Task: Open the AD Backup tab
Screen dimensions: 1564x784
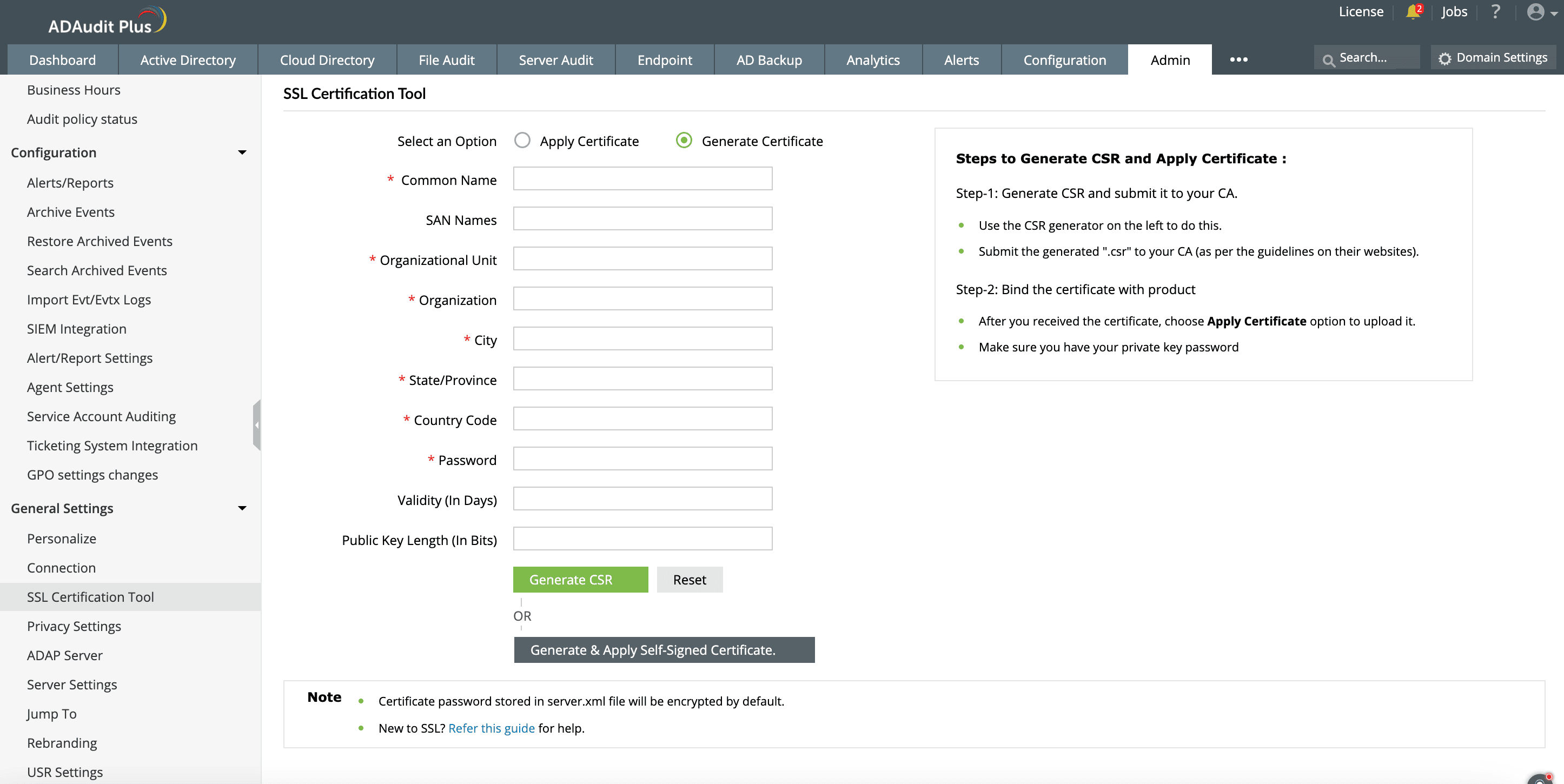Action: pyautogui.click(x=768, y=60)
